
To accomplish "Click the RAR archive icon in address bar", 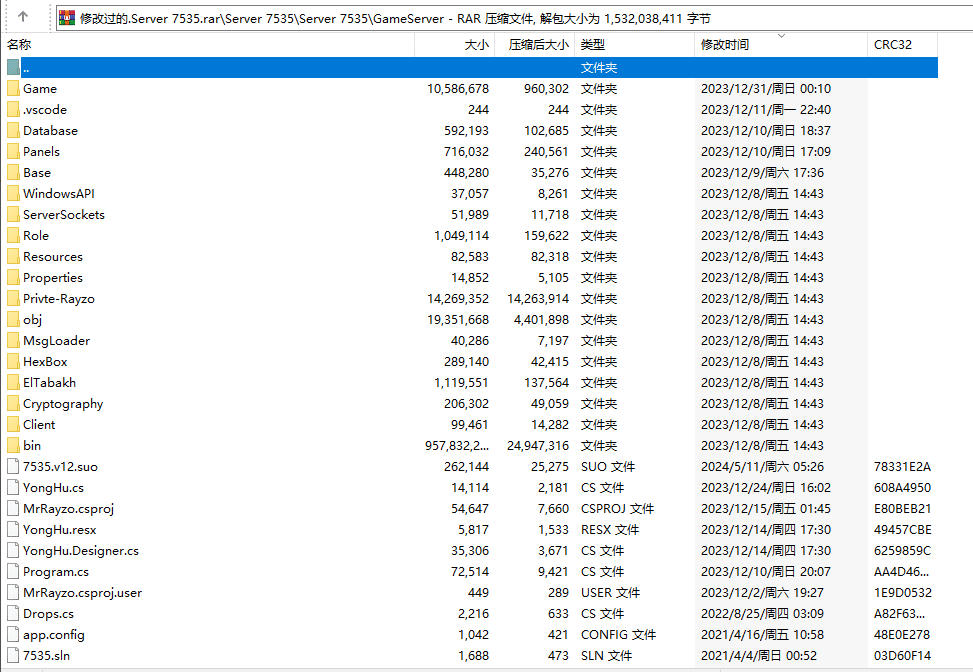I will coord(68,18).
